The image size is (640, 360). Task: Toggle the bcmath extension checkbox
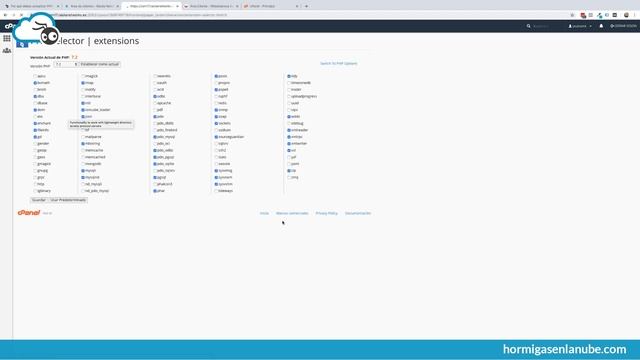(35, 83)
